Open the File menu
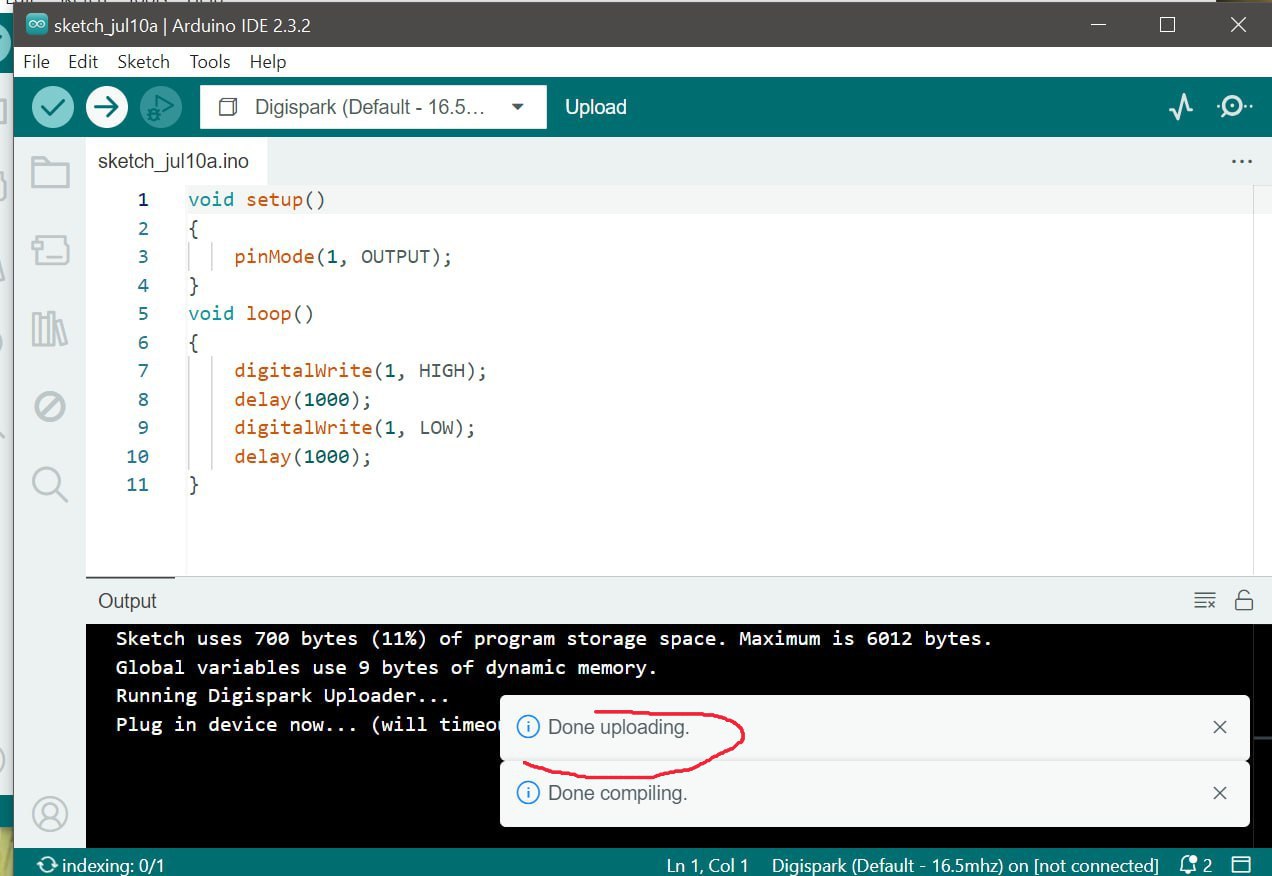 pyautogui.click(x=36, y=62)
